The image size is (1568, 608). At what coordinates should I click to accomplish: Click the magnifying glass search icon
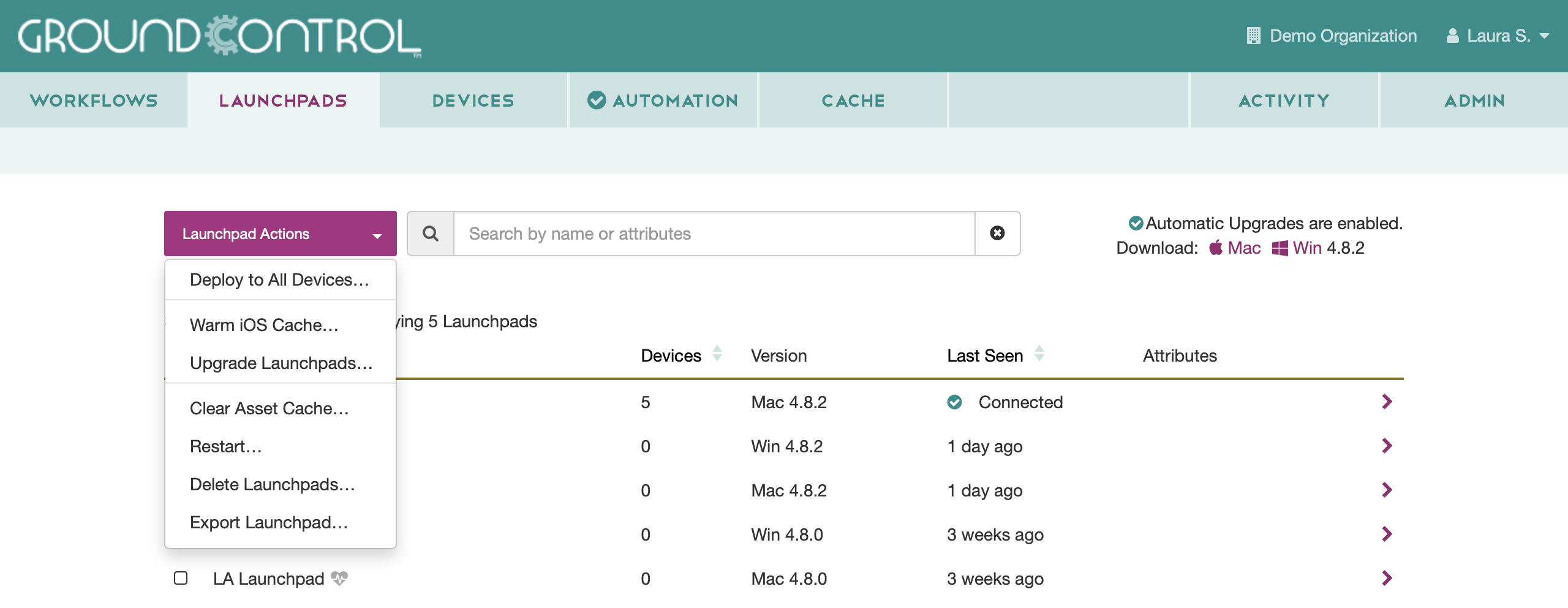pos(431,234)
